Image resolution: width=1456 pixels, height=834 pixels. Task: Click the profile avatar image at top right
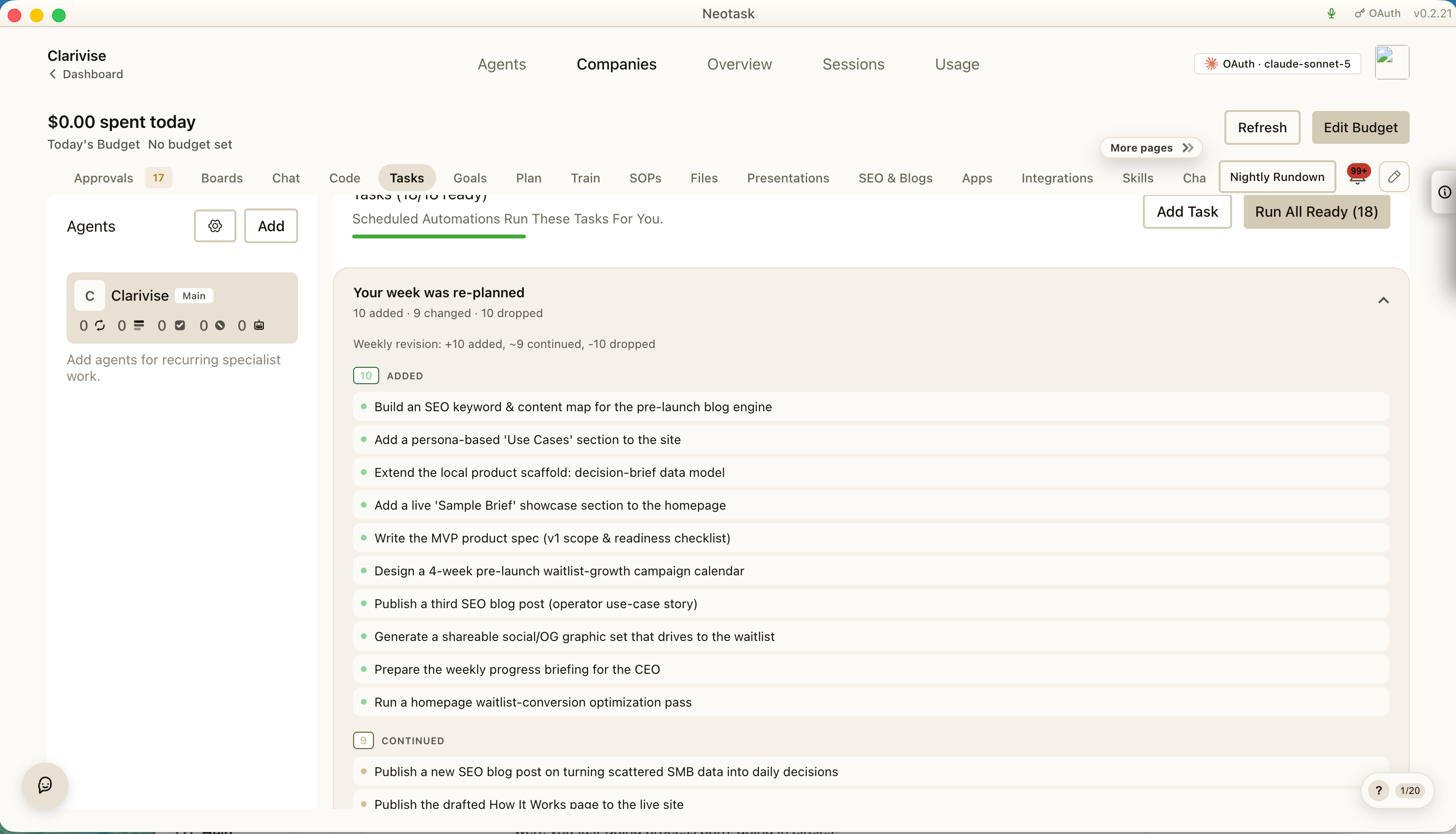(x=1392, y=62)
